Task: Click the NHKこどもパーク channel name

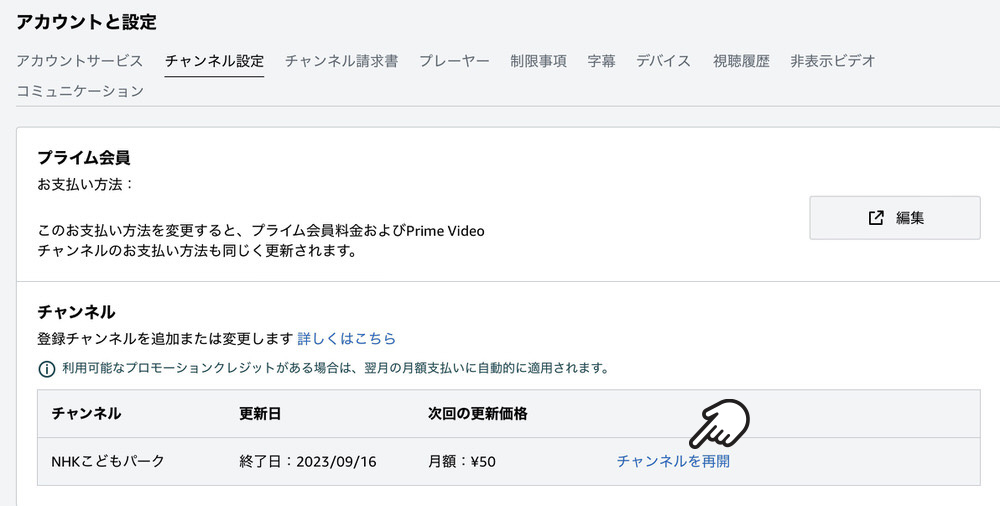Action: click(108, 461)
